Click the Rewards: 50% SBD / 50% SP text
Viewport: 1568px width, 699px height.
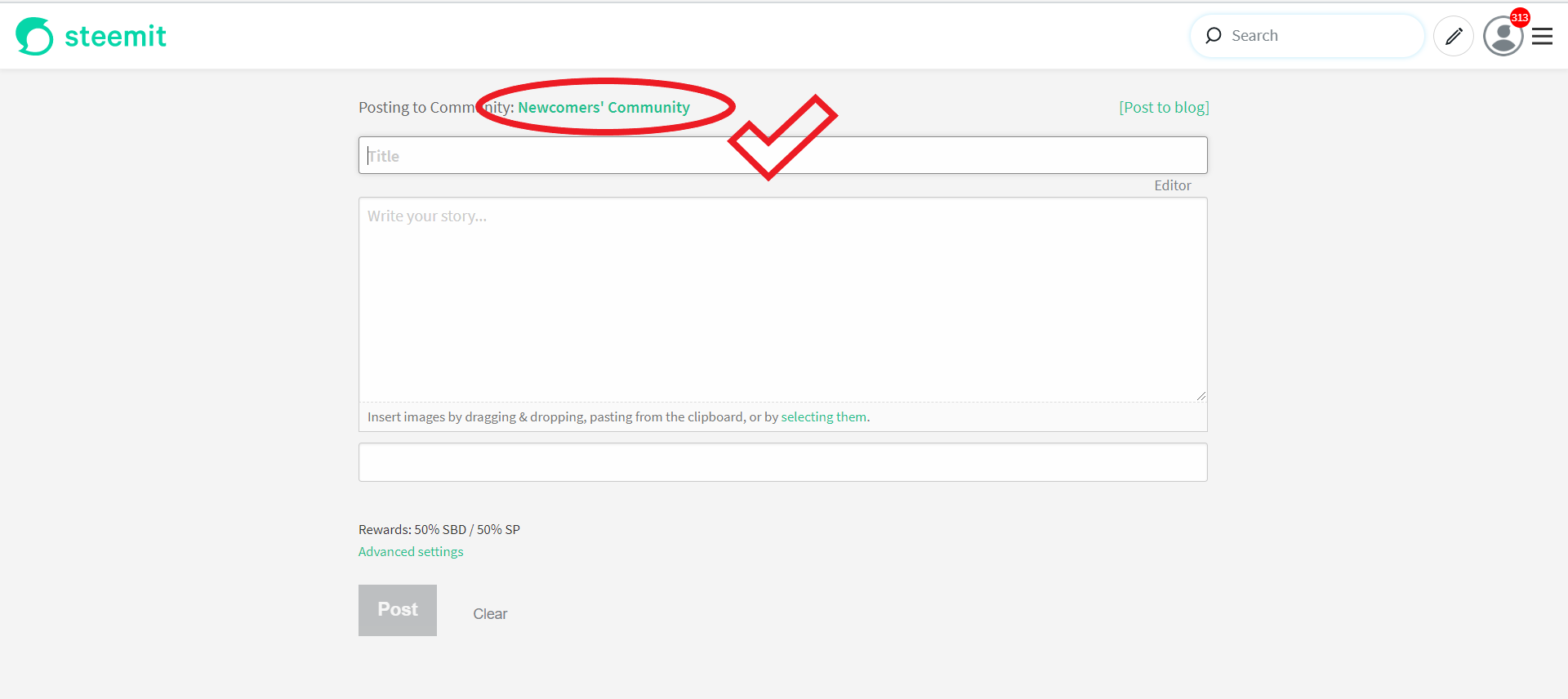click(439, 529)
